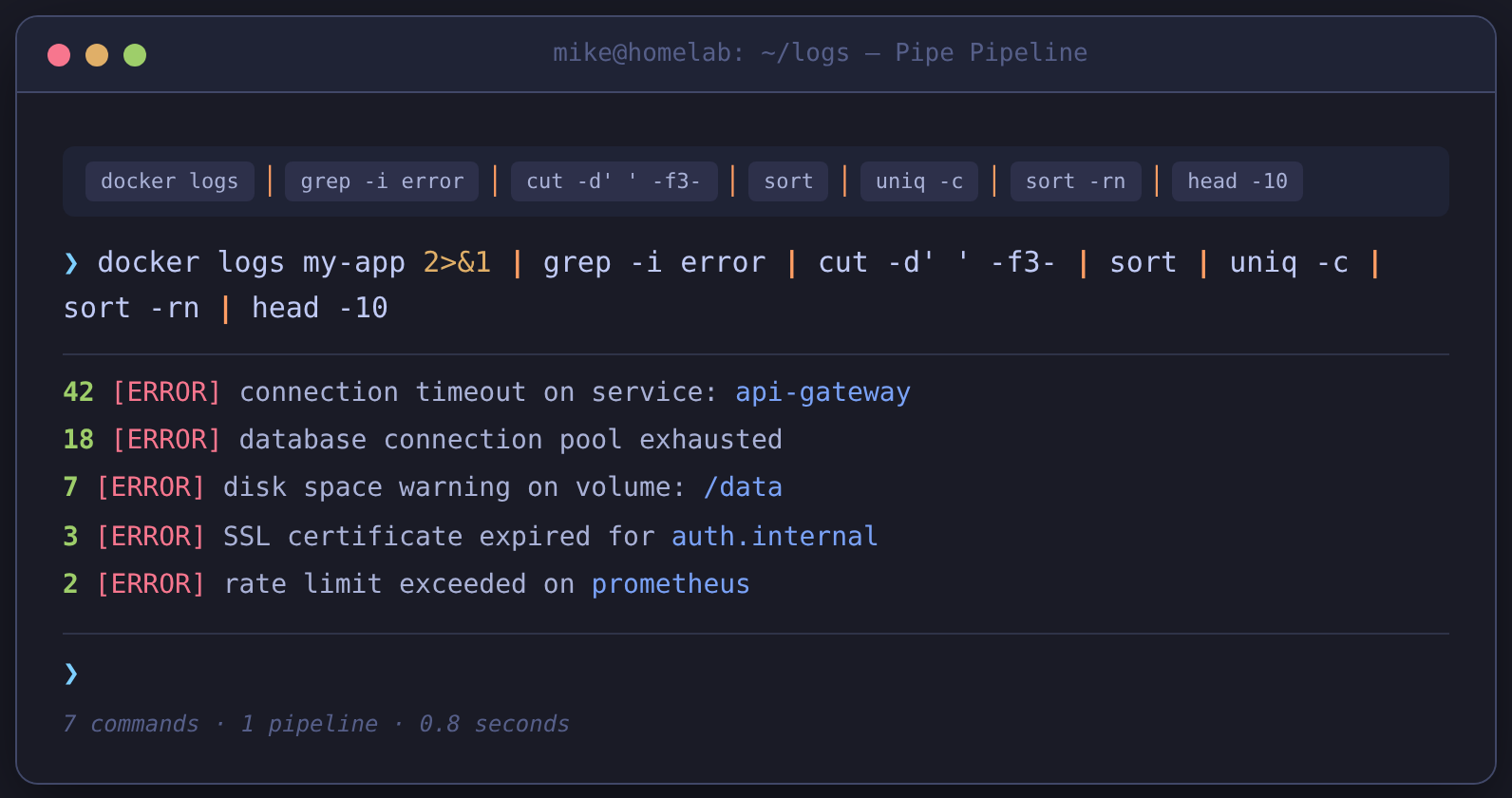Image resolution: width=1512 pixels, height=798 pixels.
Task: Select the 'docker logs' pipeline chip
Action: point(170,181)
